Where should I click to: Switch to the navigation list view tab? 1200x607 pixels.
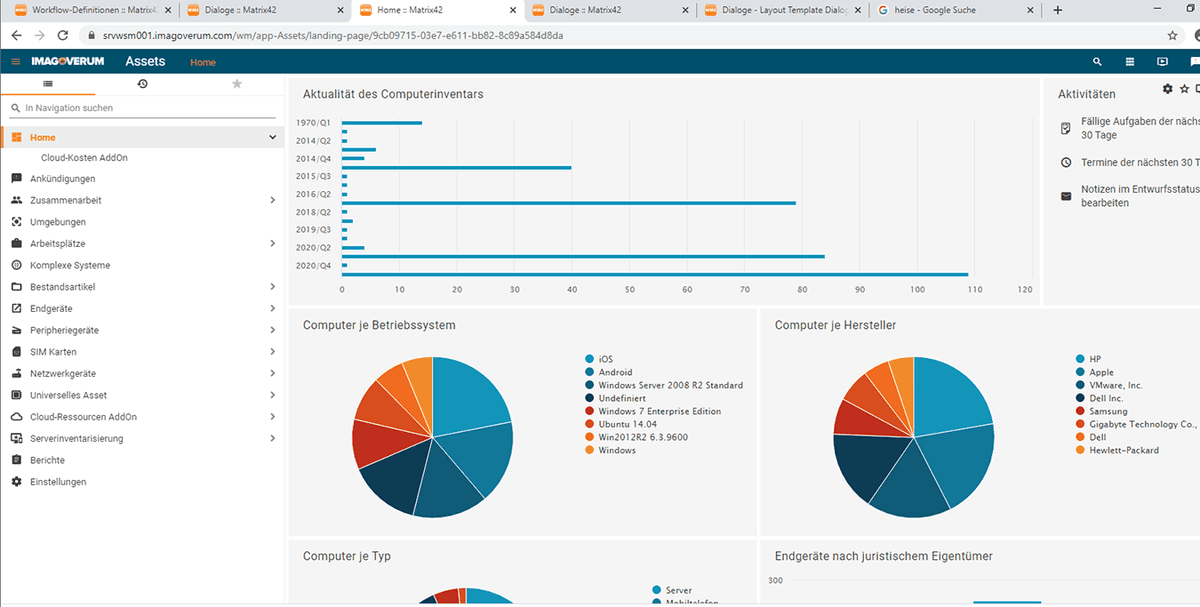coord(48,84)
